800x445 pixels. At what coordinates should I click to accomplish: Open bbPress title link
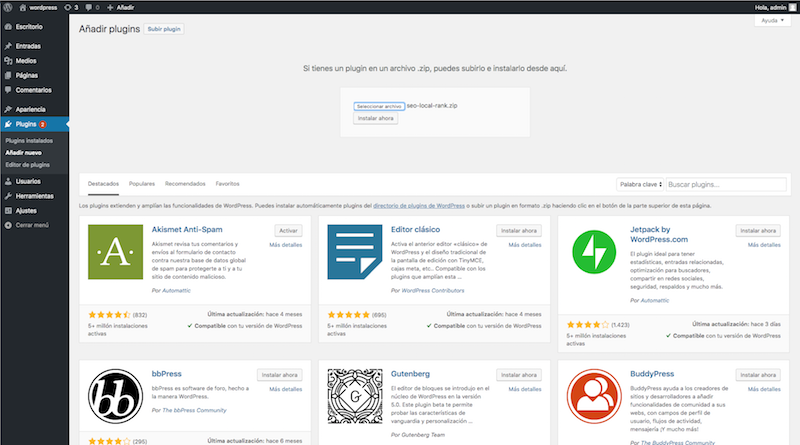click(166, 374)
